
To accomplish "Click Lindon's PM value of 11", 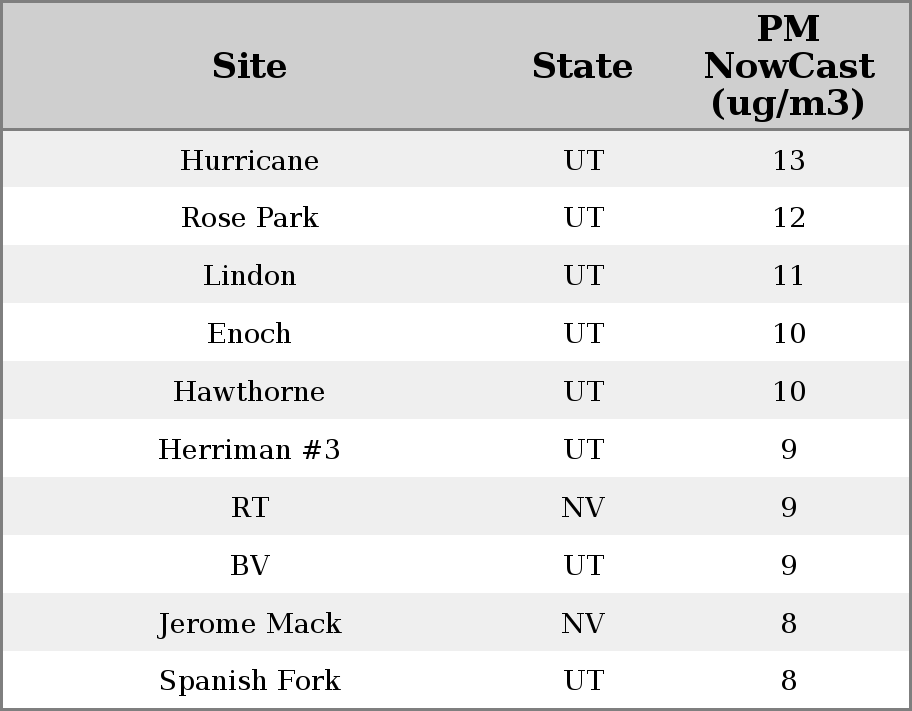I will point(788,276).
